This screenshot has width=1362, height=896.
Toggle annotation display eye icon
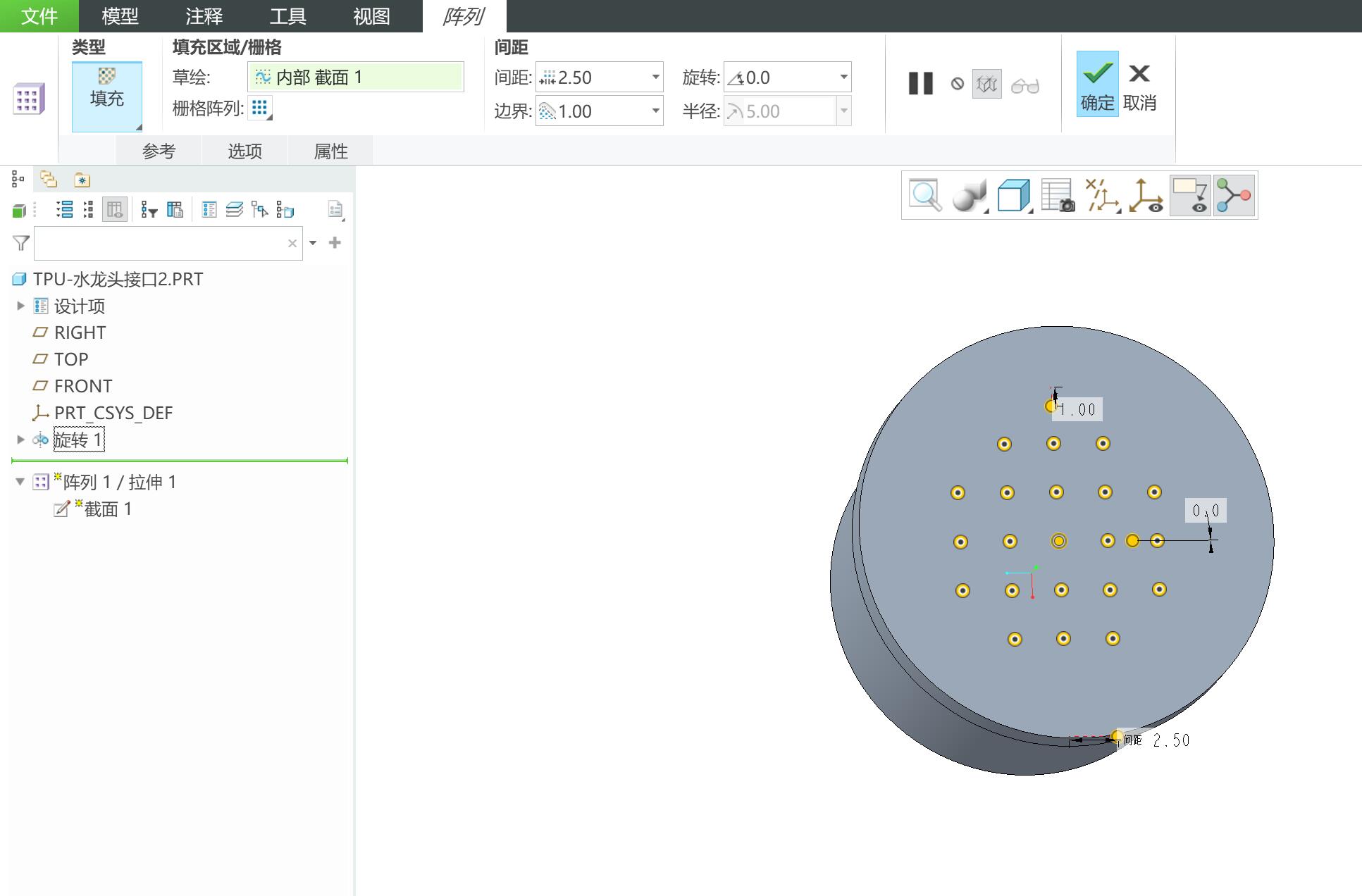click(1190, 195)
